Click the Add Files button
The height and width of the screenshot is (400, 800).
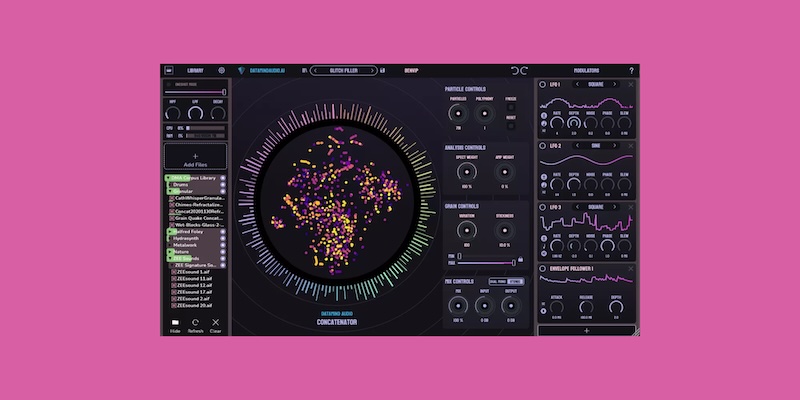point(195,157)
